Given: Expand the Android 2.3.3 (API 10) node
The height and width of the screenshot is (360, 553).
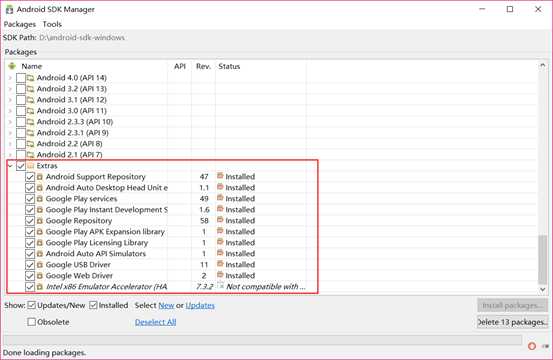Looking at the screenshot, I should tap(10, 122).
